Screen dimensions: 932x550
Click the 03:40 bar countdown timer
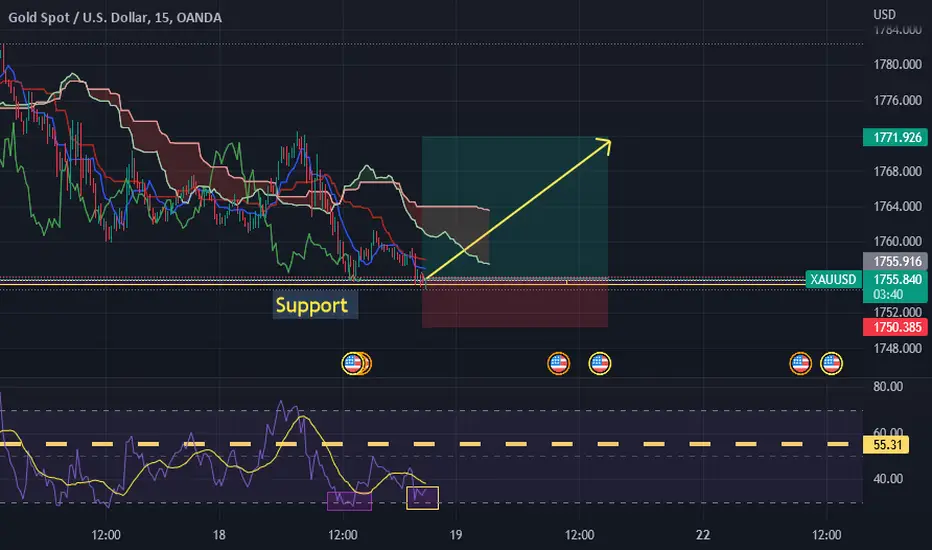click(888, 295)
